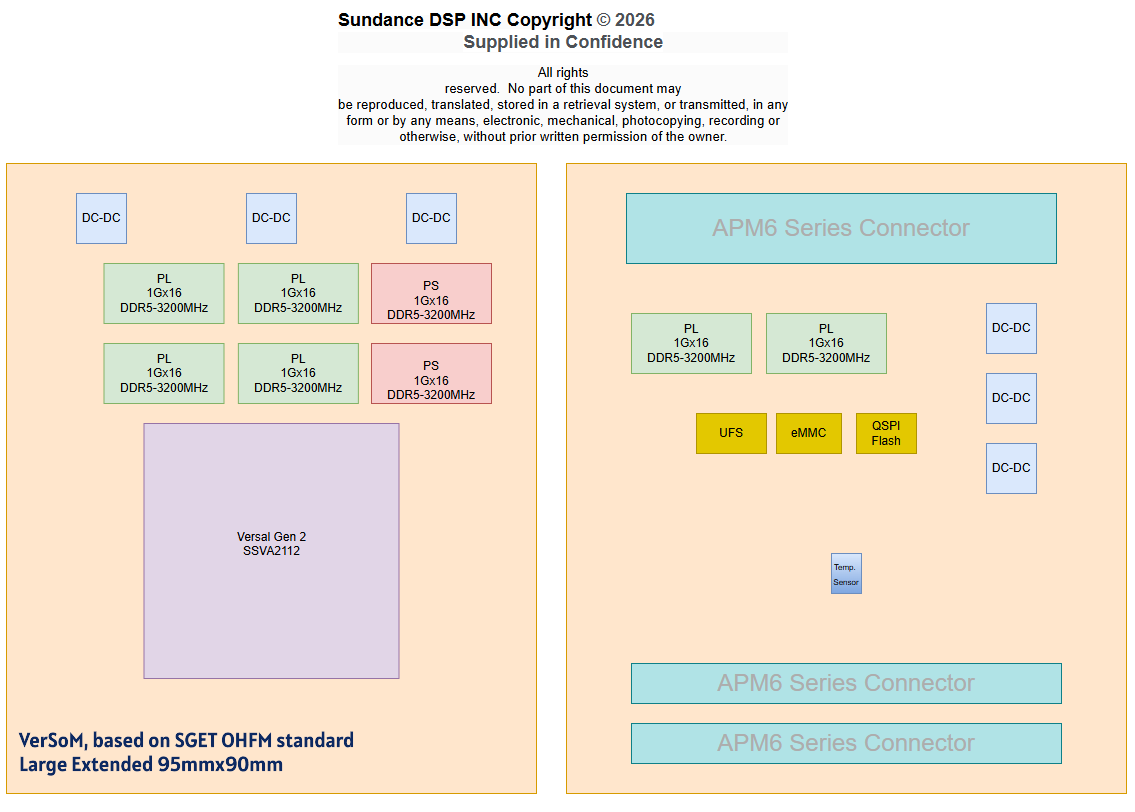Select the QSPI Flash block

tap(886, 433)
